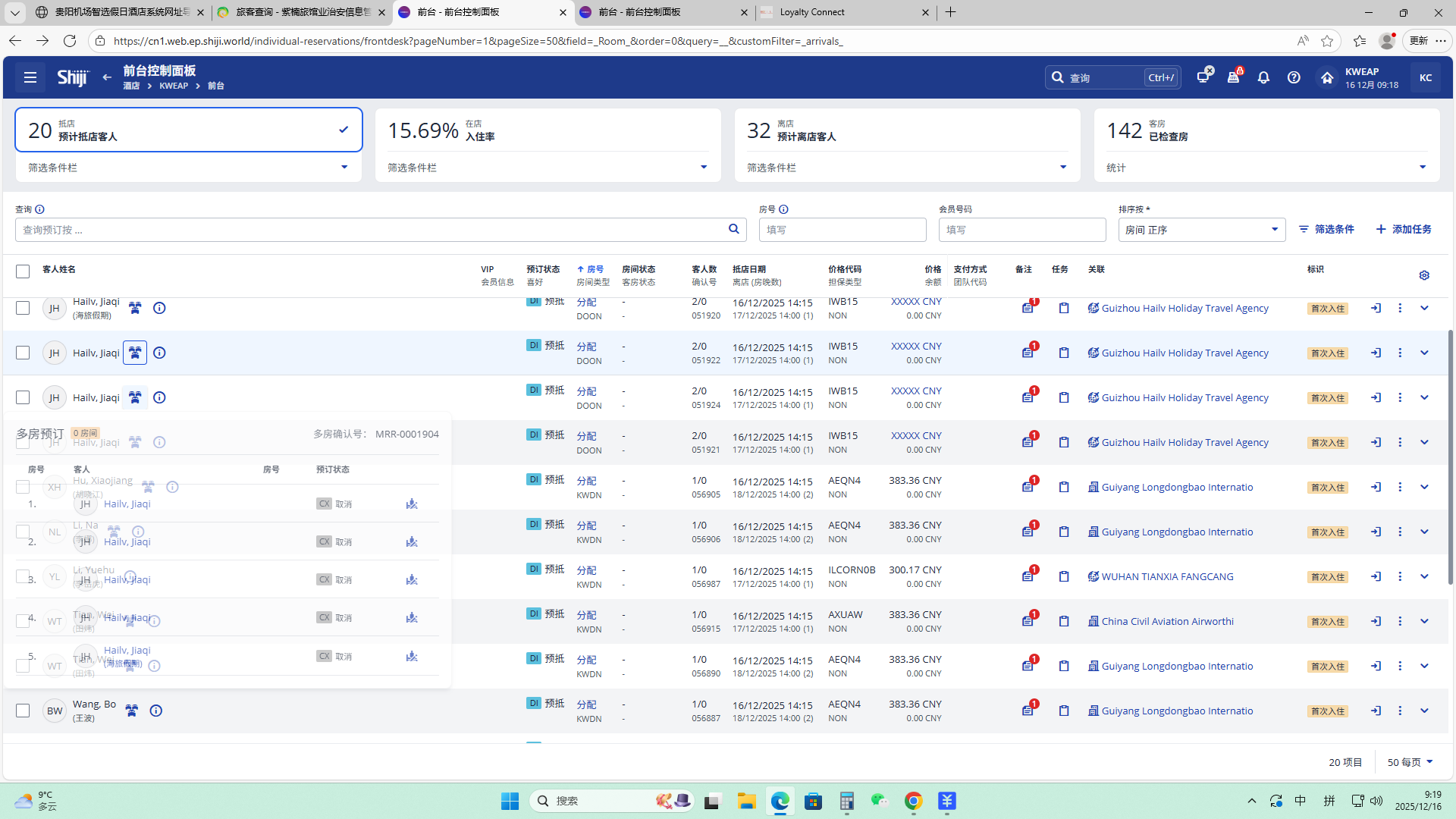Check the box for the Wang, Bo reservation
This screenshot has width=1456, height=819.
pyautogui.click(x=23, y=711)
